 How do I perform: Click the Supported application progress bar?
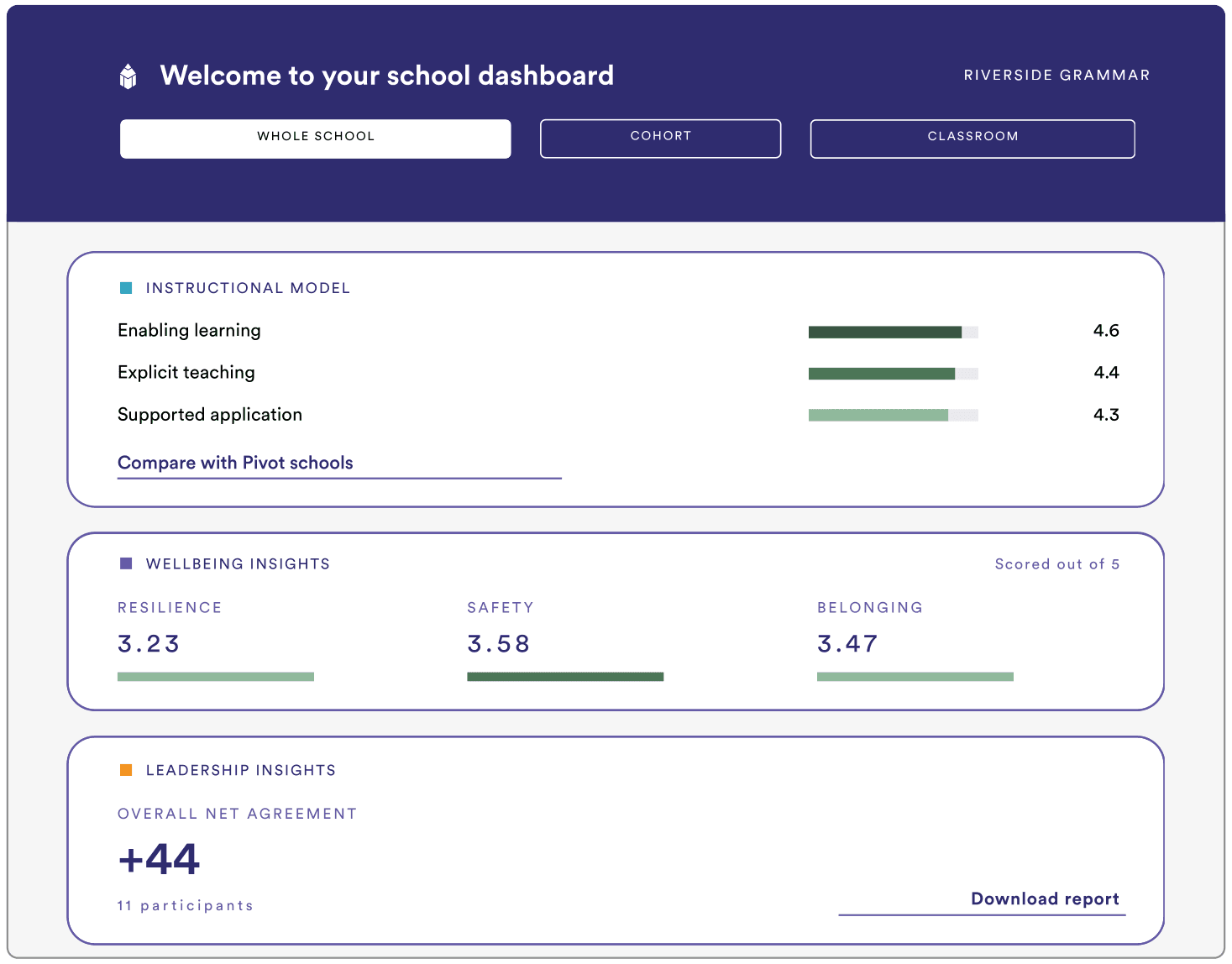coord(894,415)
